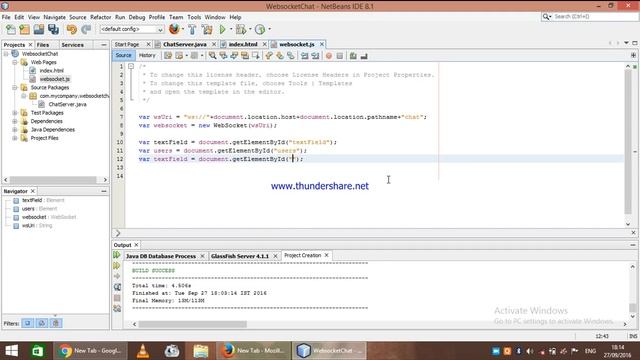Open the Refactor menu
This screenshot has width=640, height=360.
pyautogui.click(x=100, y=17)
